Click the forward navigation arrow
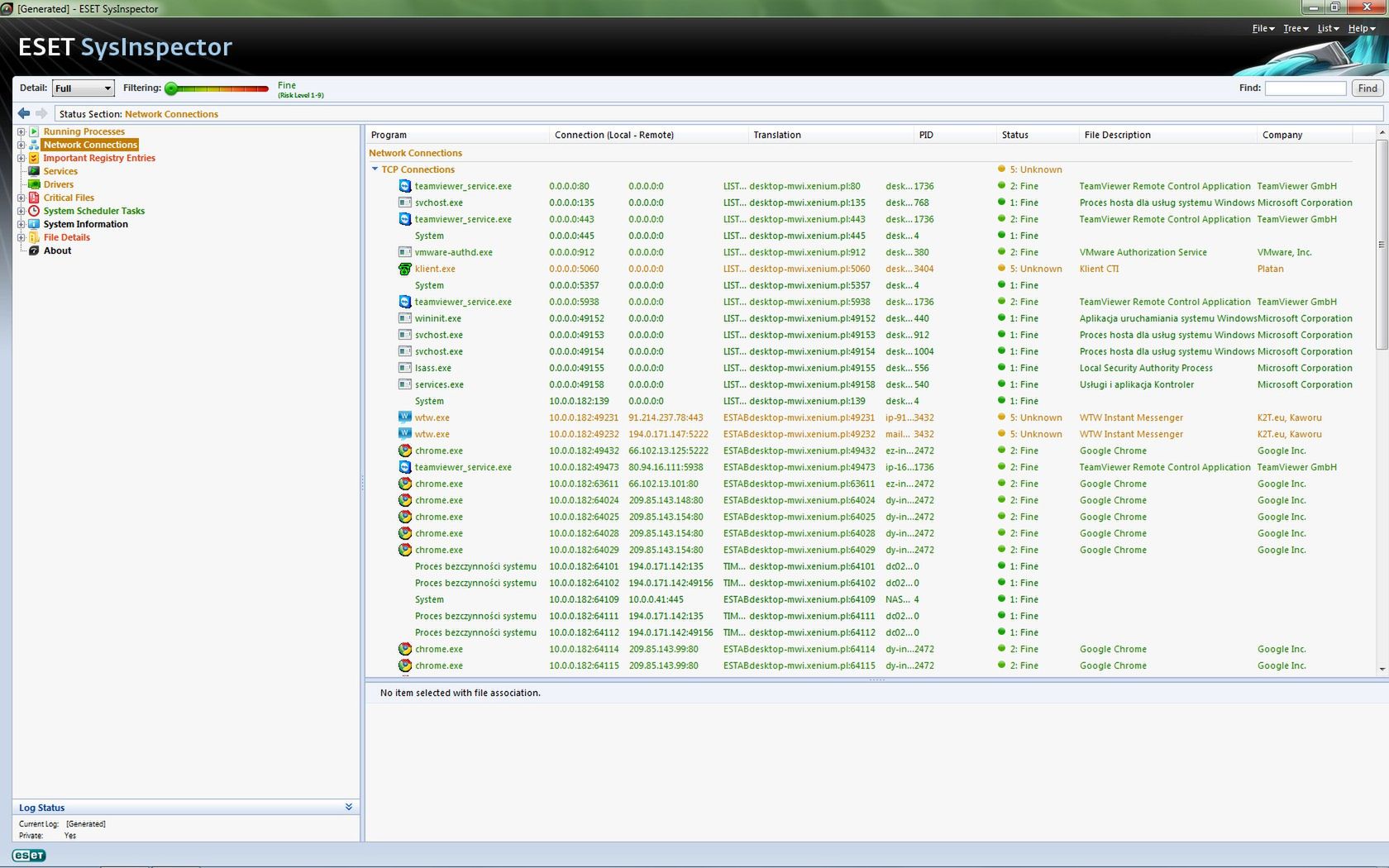Screen dimensions: 1389x868 [41, 113]
